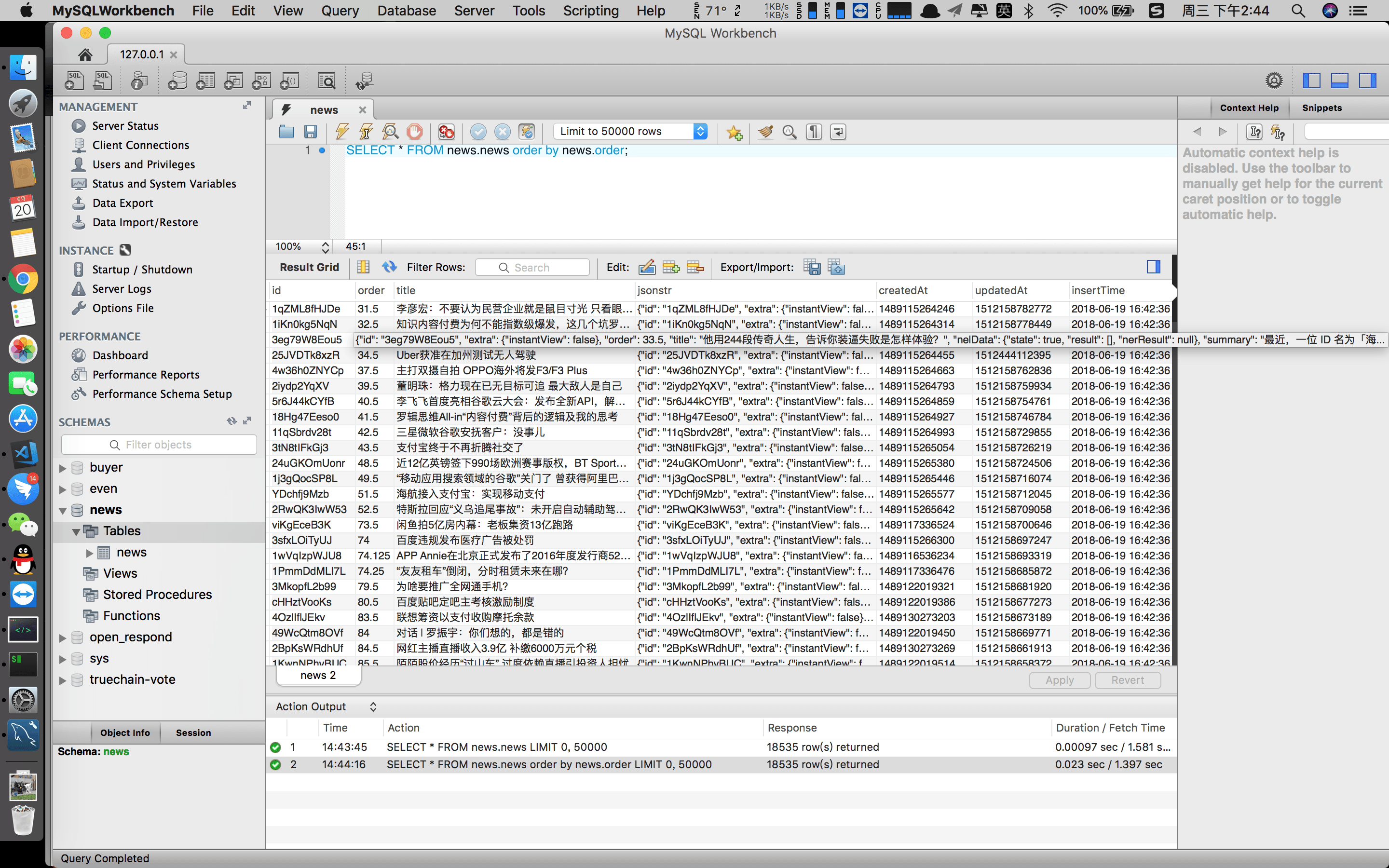
Task: Open the Database menu
Action: click(x=407, y=10)
